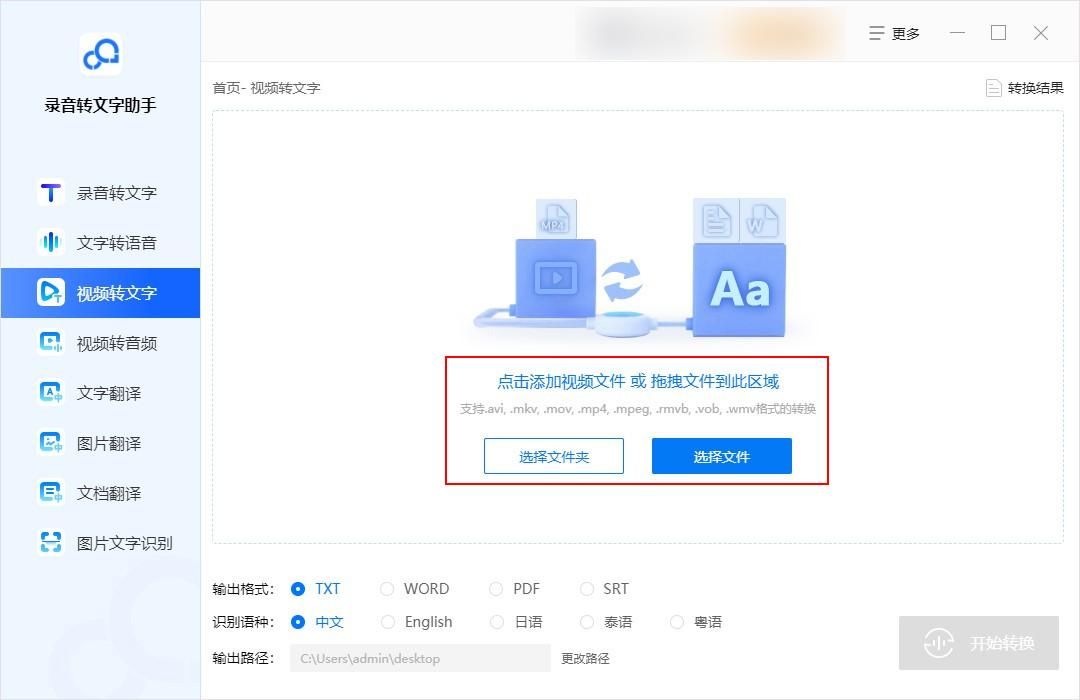Click the central video-to-text illustration
This screenshot has height=700, width=1080.
click(x=630, y=269)
